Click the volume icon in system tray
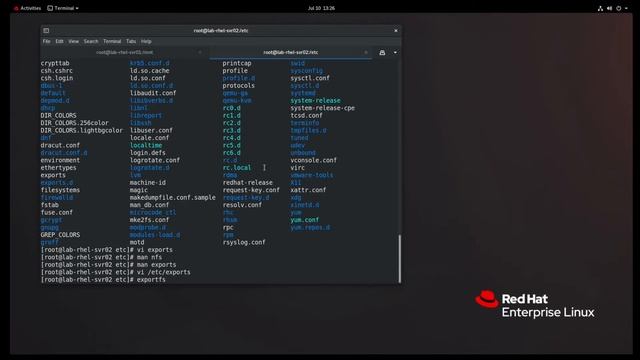 tap(609, 8)
